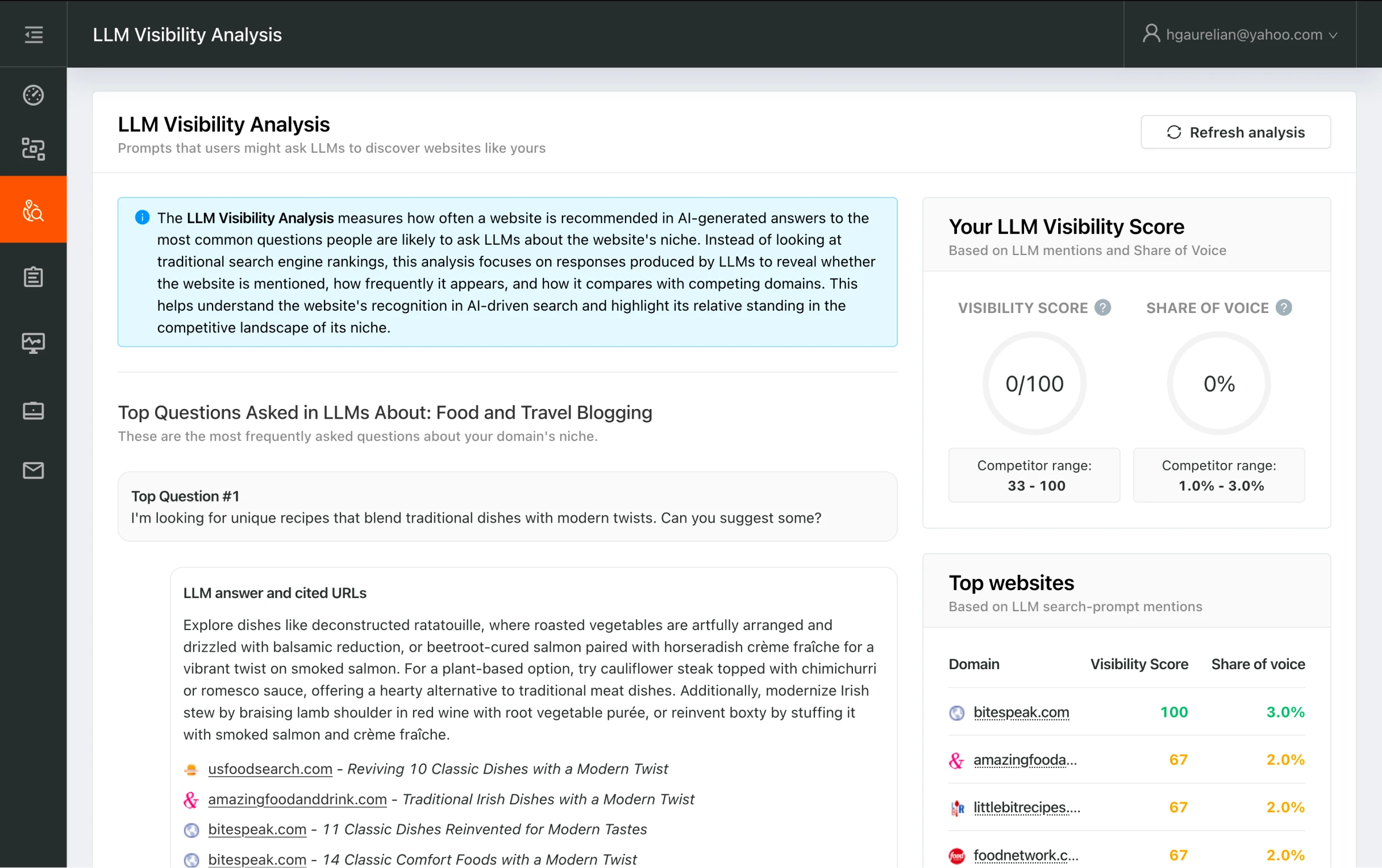This screenshot has width=1382, height=868.
Task: Click the sidebar icon below the monitor
Action: point(34,411)
